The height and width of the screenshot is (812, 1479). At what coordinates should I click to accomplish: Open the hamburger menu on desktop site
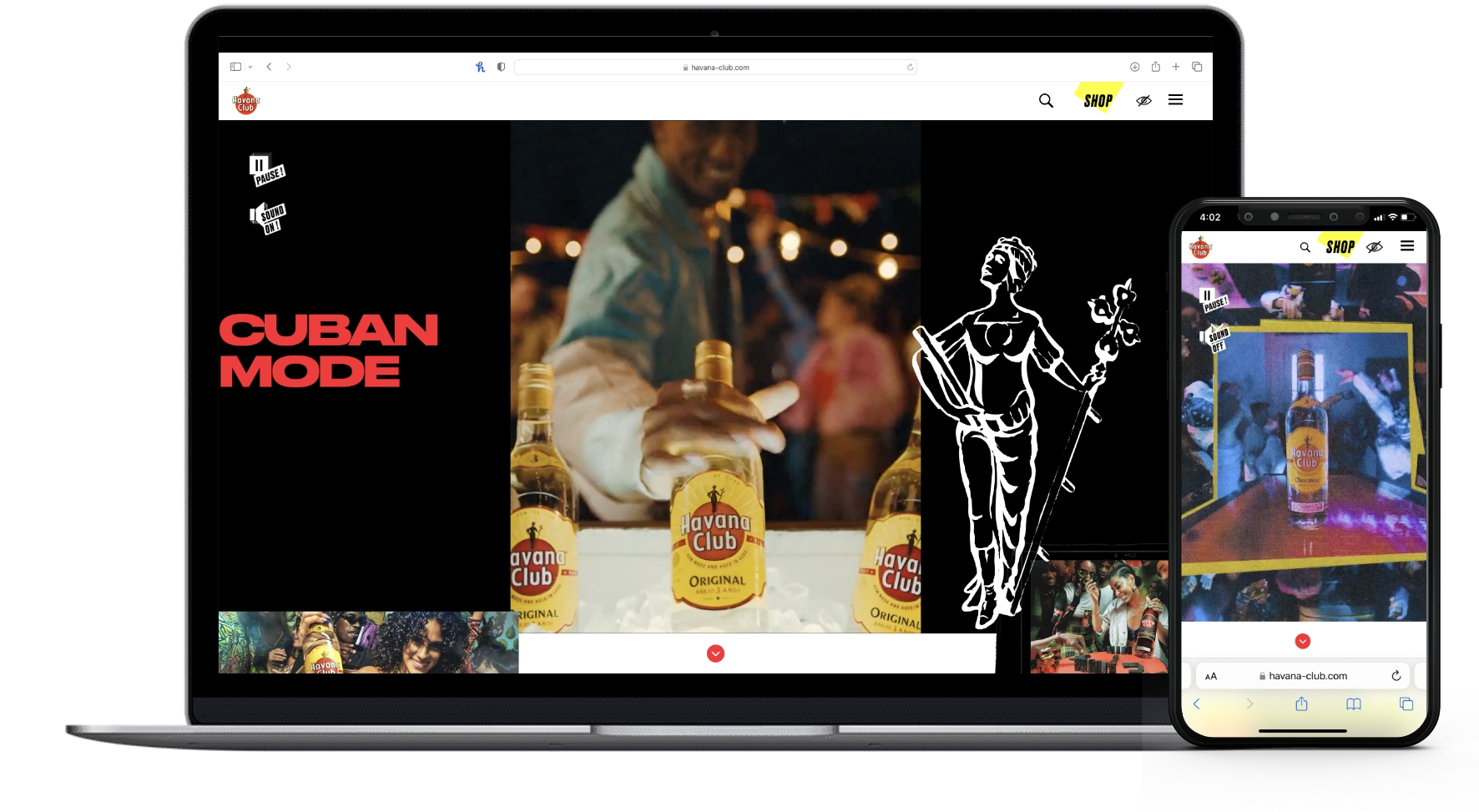[1175, 100]
